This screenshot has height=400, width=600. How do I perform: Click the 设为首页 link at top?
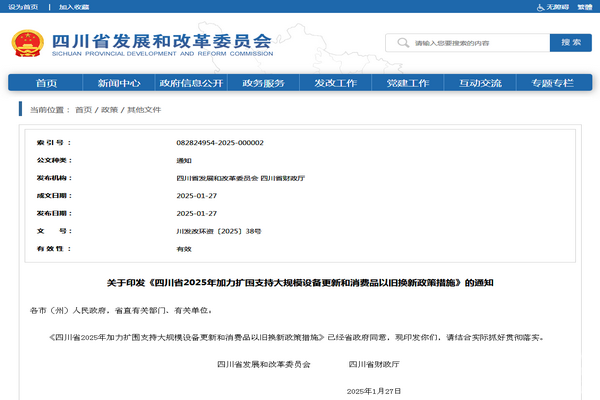pyautogui.click(x=23, y=7)
